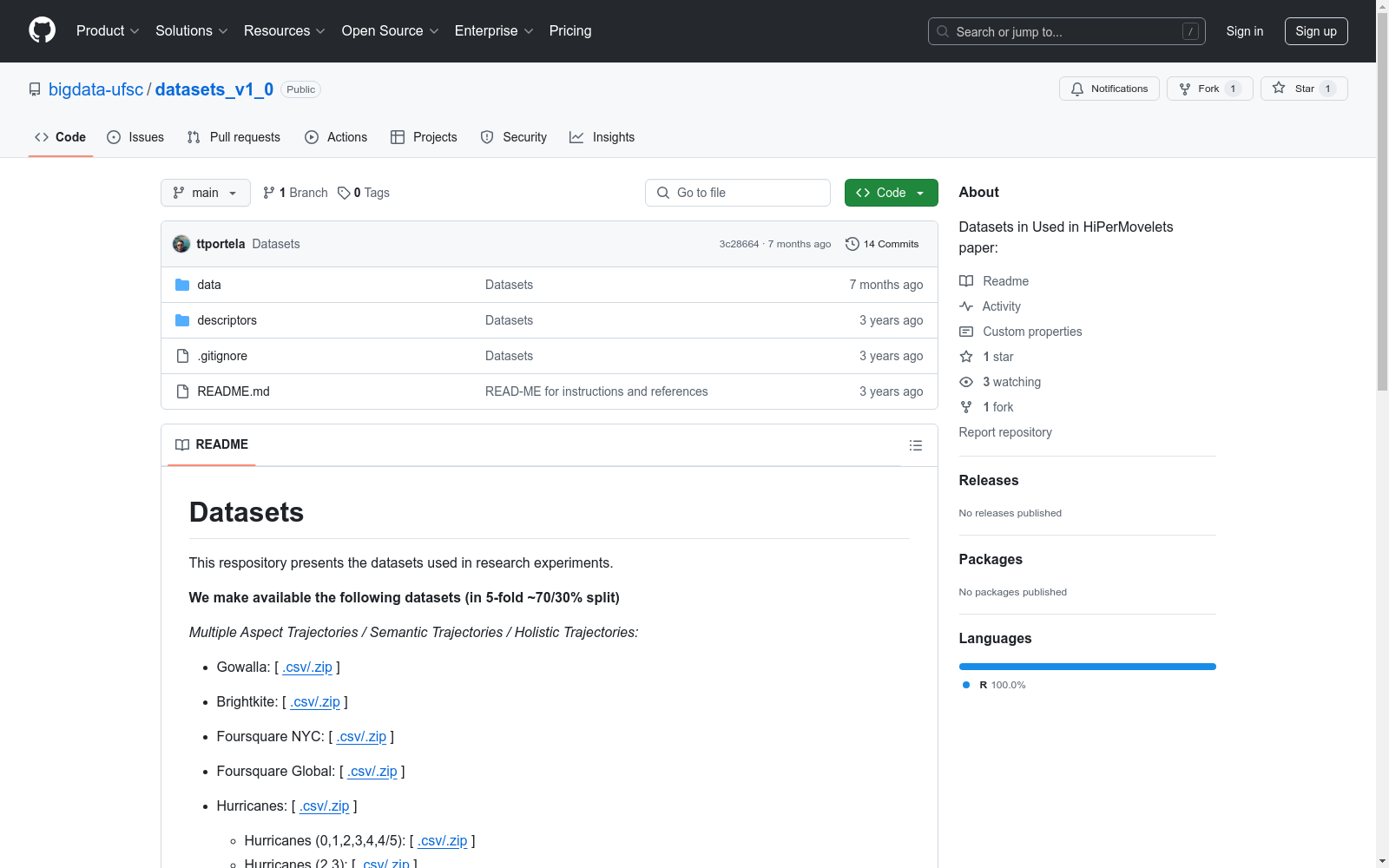Open the Activity link in About
Viewport: 1389px width, 868px height.
click(991, 306)
